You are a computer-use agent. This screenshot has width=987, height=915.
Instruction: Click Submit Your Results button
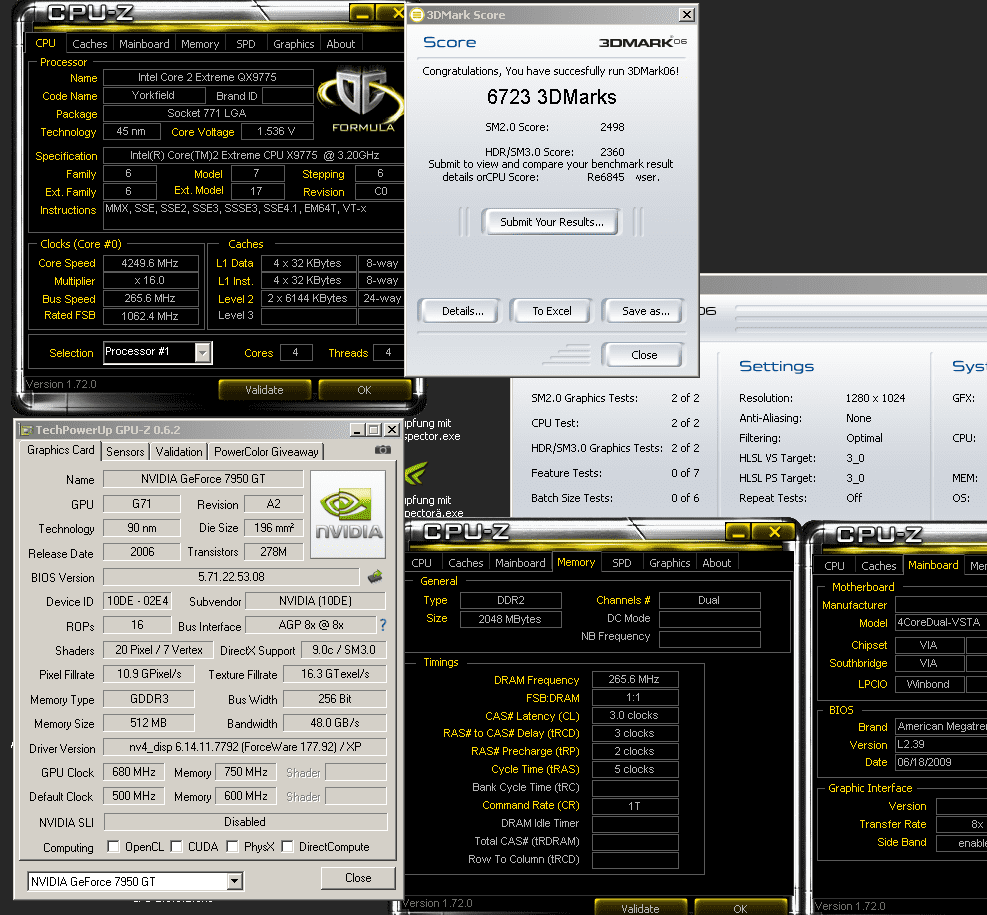pyautogui.click(x=551, y=222)
